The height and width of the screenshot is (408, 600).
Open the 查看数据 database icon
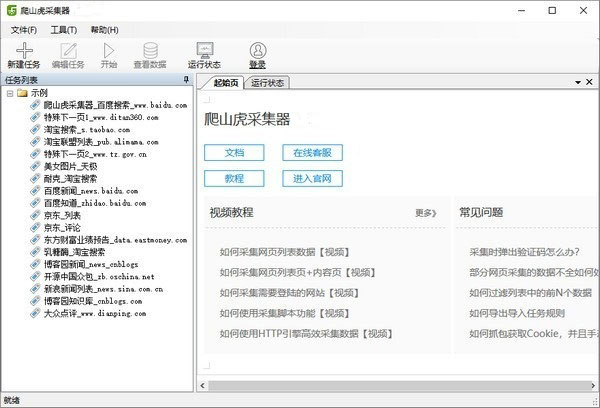(x=150, y=51)
